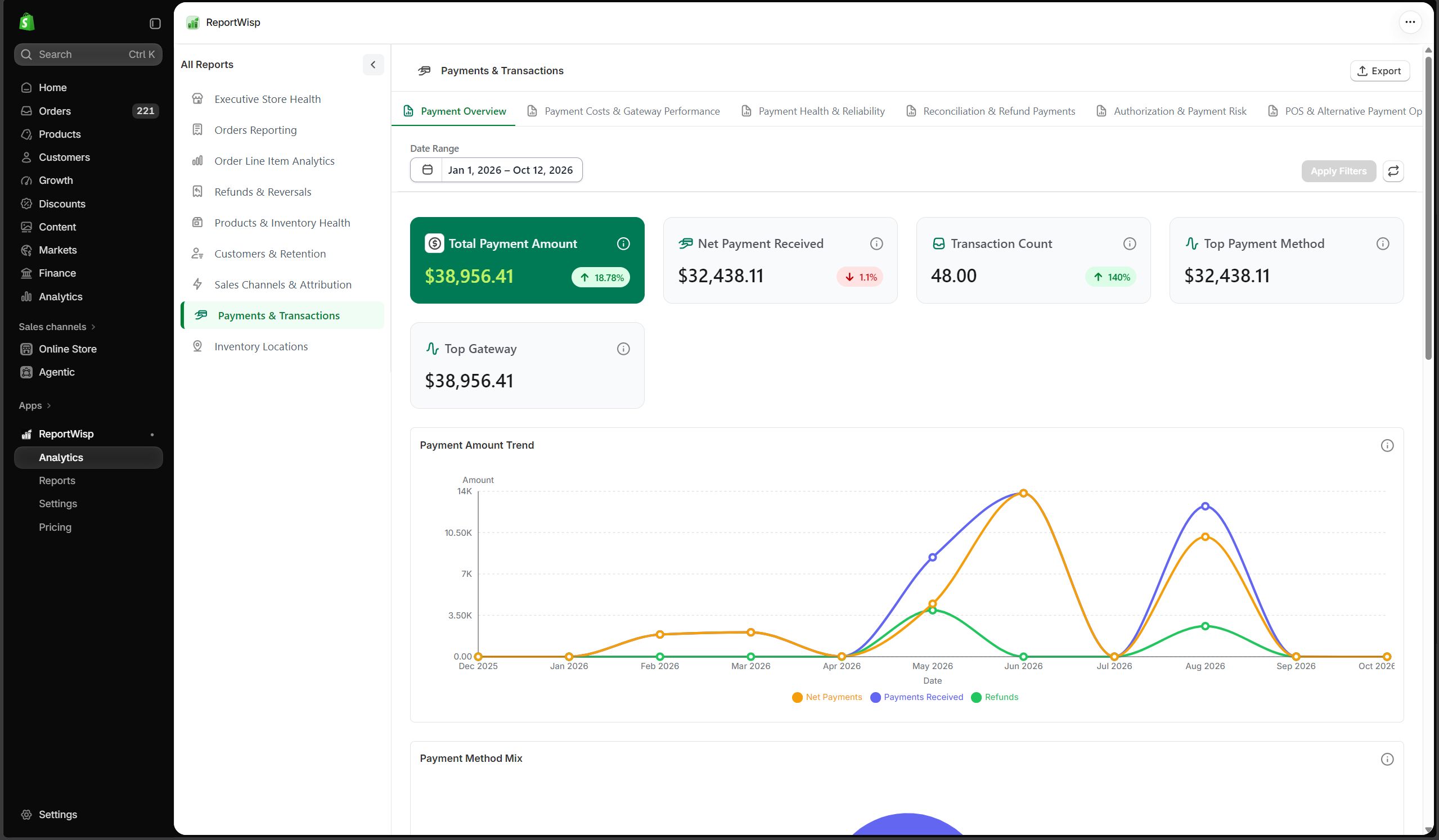Switch to Payment Costs & Gateway Performance tab
The height and width of the screenshot is (840, 1439).
pos(623,111)
